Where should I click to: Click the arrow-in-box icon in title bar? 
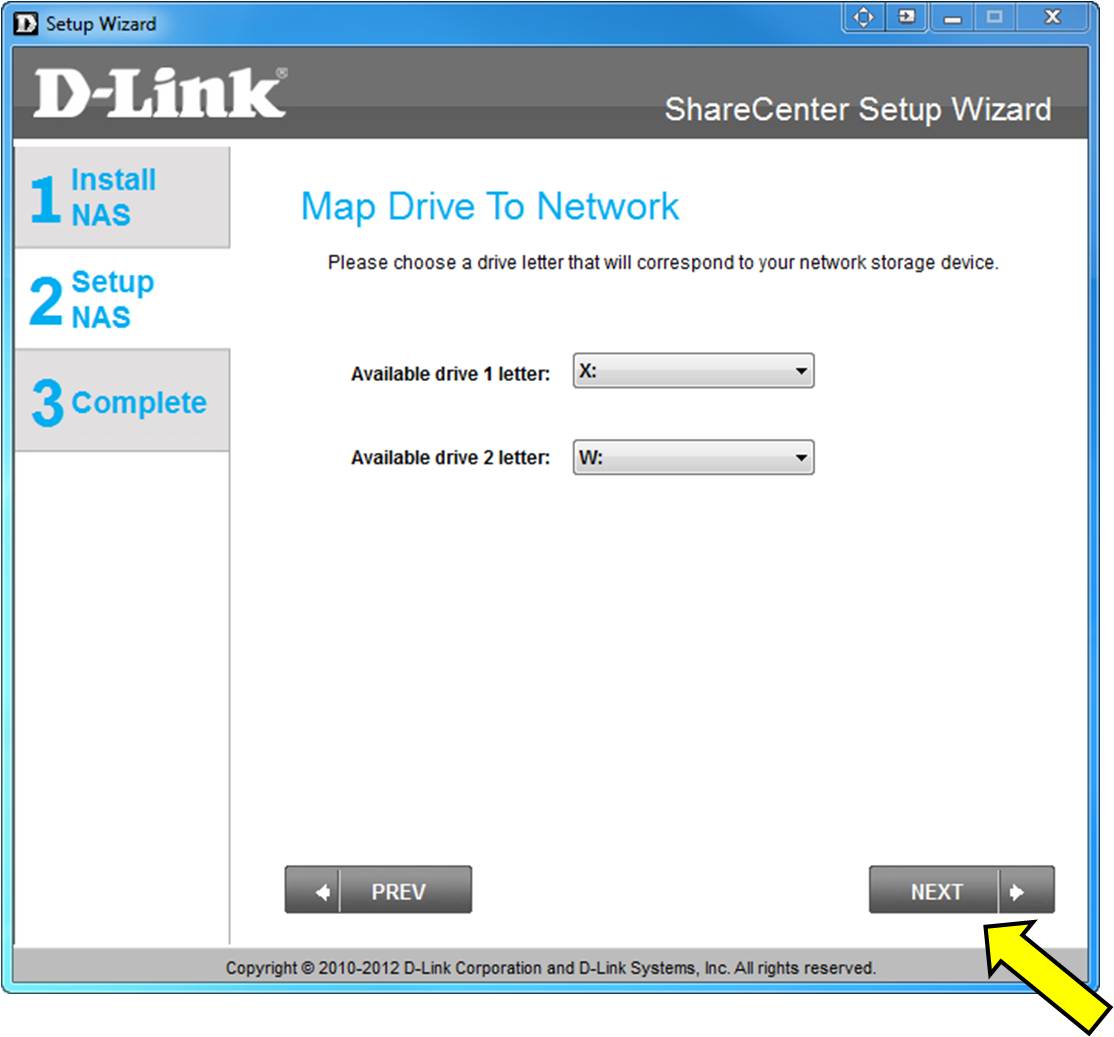[906, 17]
